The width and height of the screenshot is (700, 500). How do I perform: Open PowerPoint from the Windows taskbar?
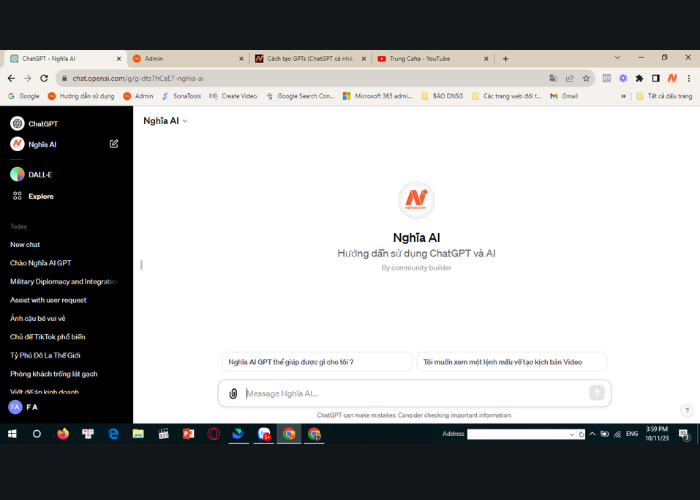187,434
